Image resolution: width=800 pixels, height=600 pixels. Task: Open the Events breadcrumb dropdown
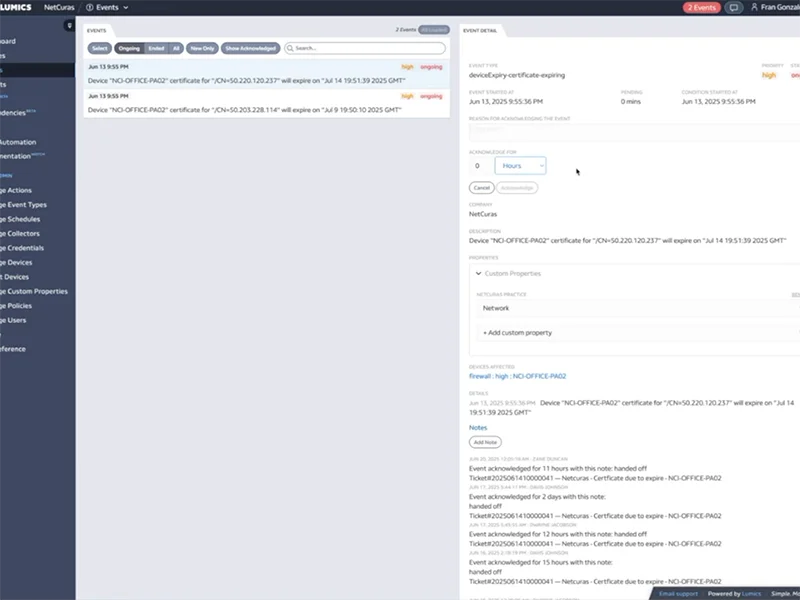click(x=107, y=8)
